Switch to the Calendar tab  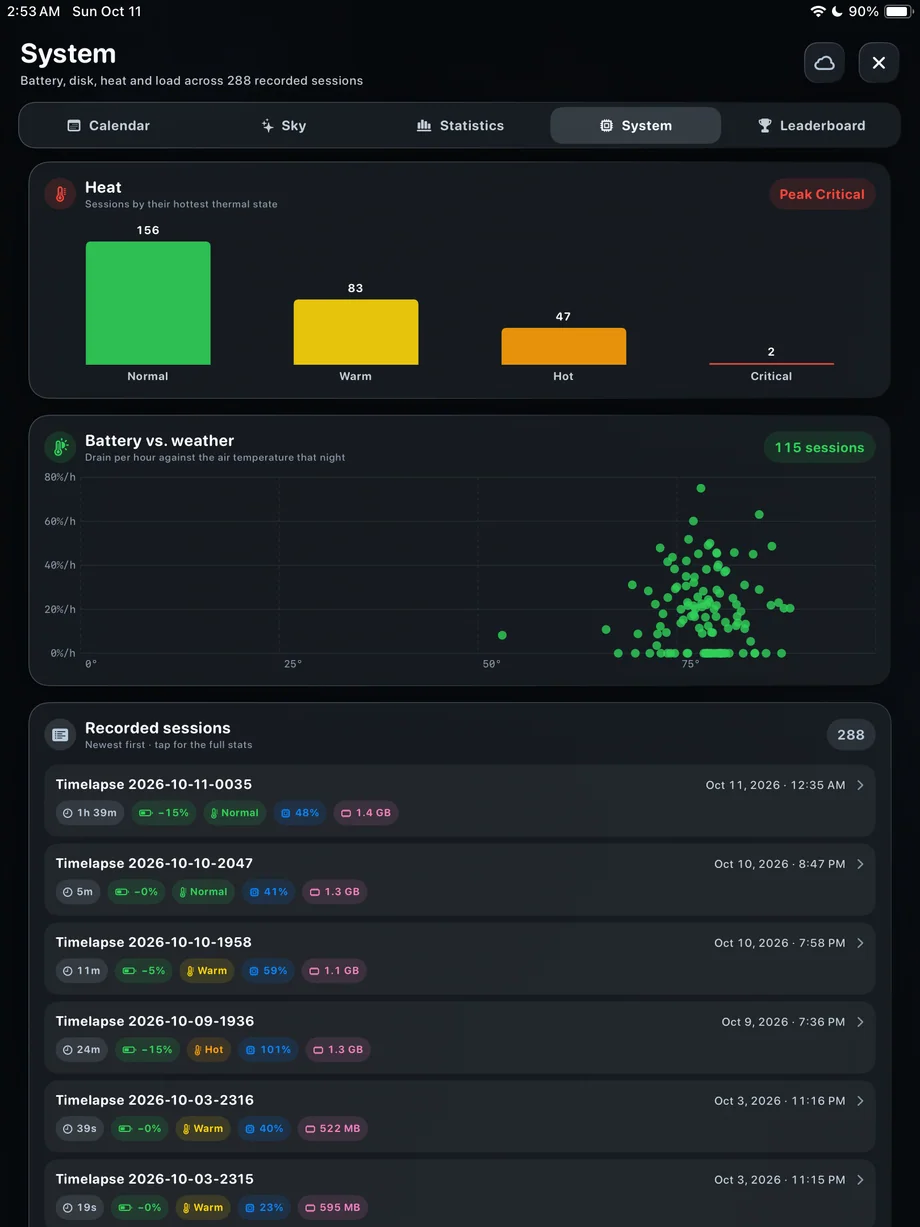108,126
